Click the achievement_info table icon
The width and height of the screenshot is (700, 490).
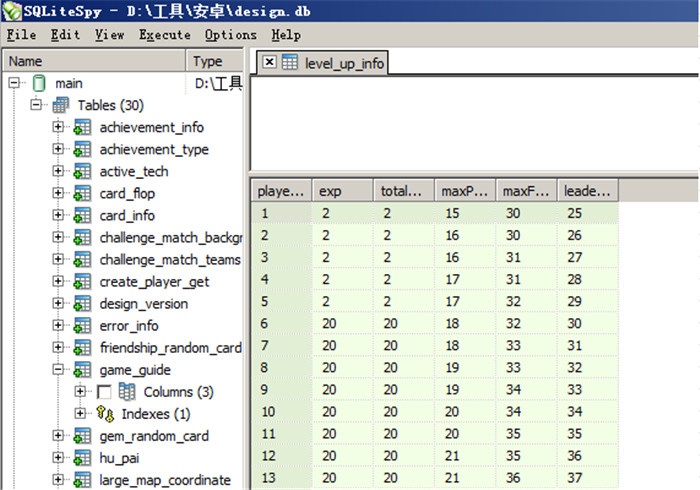(82, 127)
